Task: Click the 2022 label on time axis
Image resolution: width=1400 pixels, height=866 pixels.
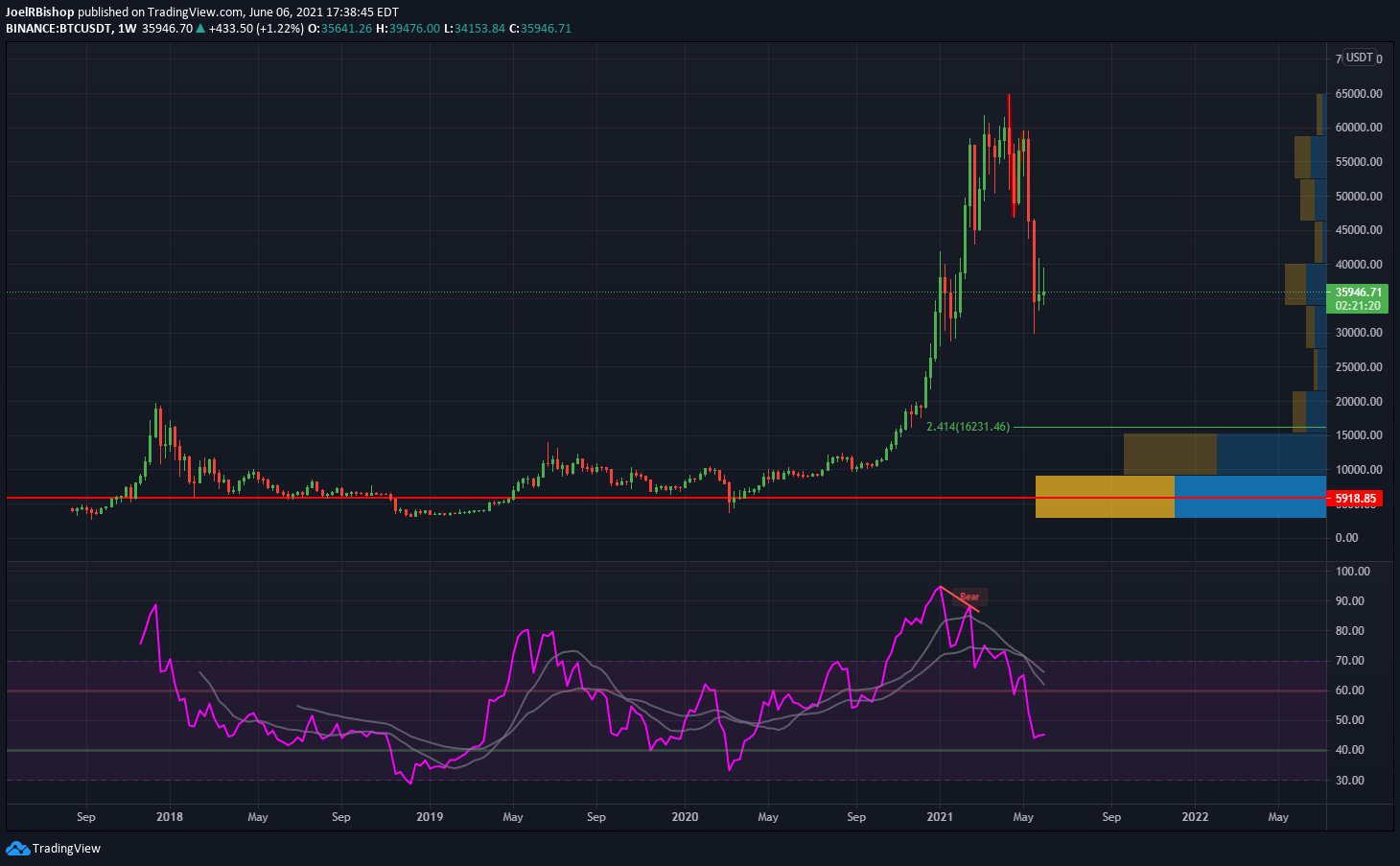Action: [x=1195, y=817]
